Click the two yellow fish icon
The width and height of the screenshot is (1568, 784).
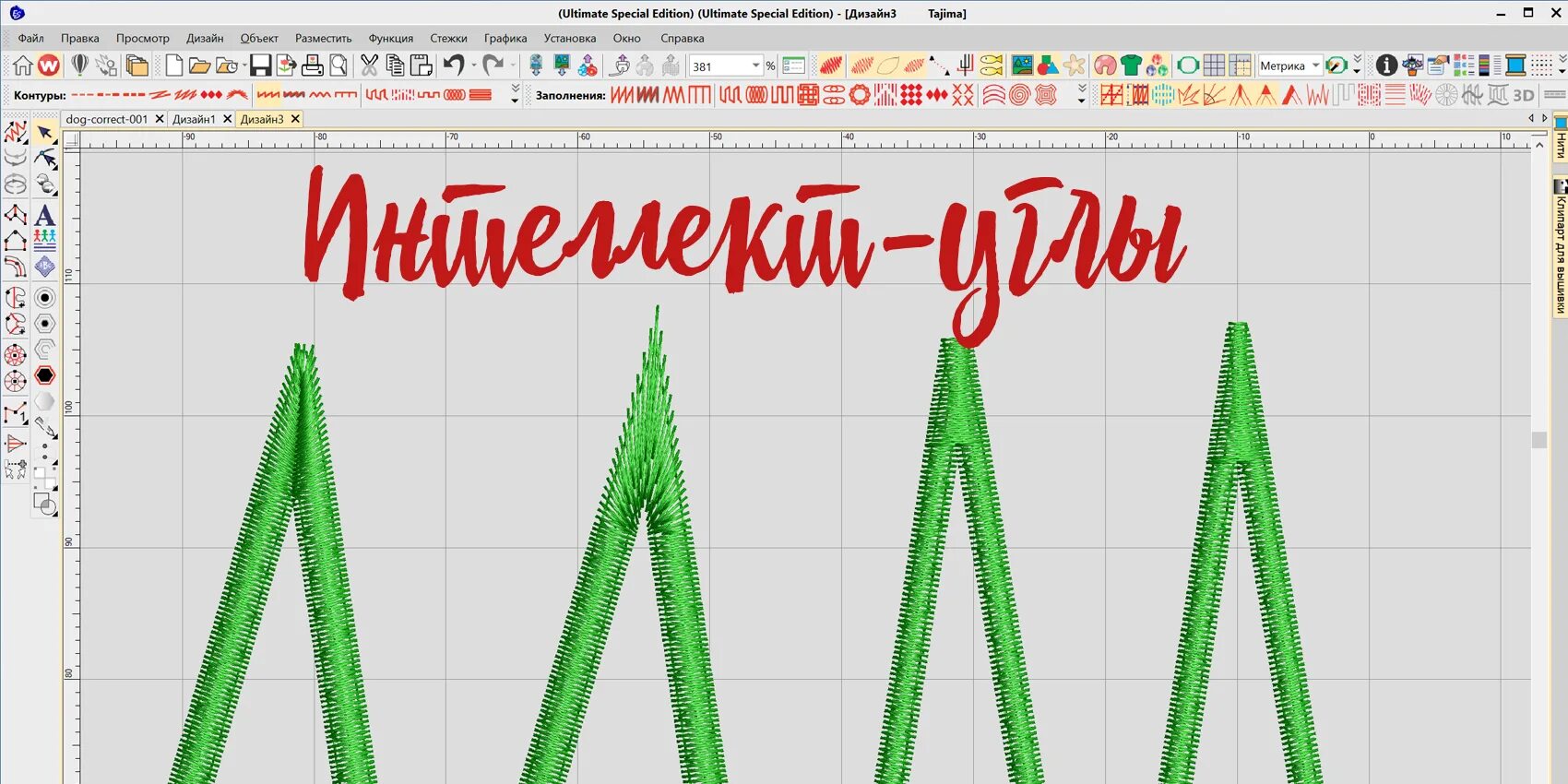tap(992, 65)
